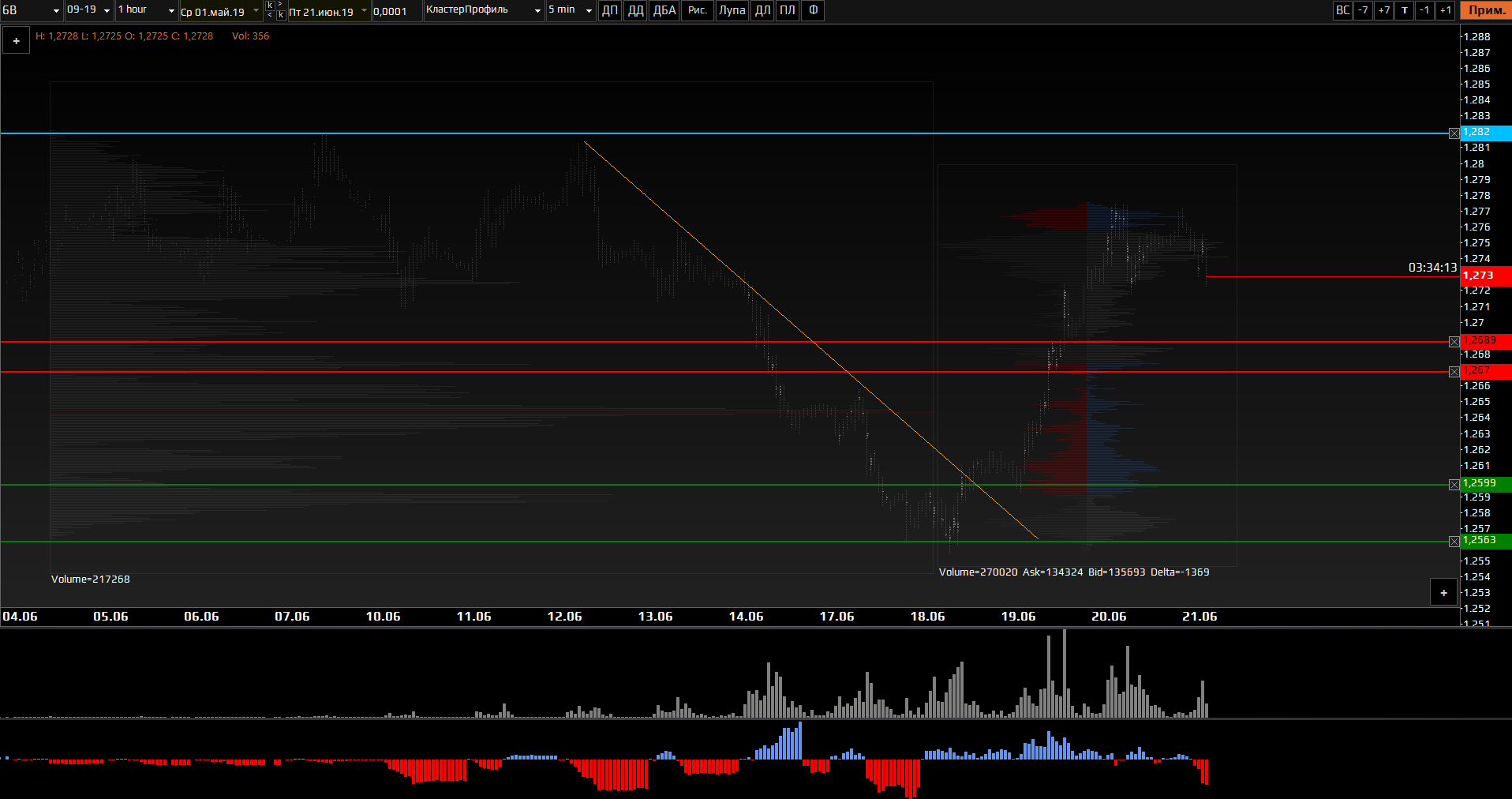Open the 6B instrument symbol dropdown

[x=32, y=10]
